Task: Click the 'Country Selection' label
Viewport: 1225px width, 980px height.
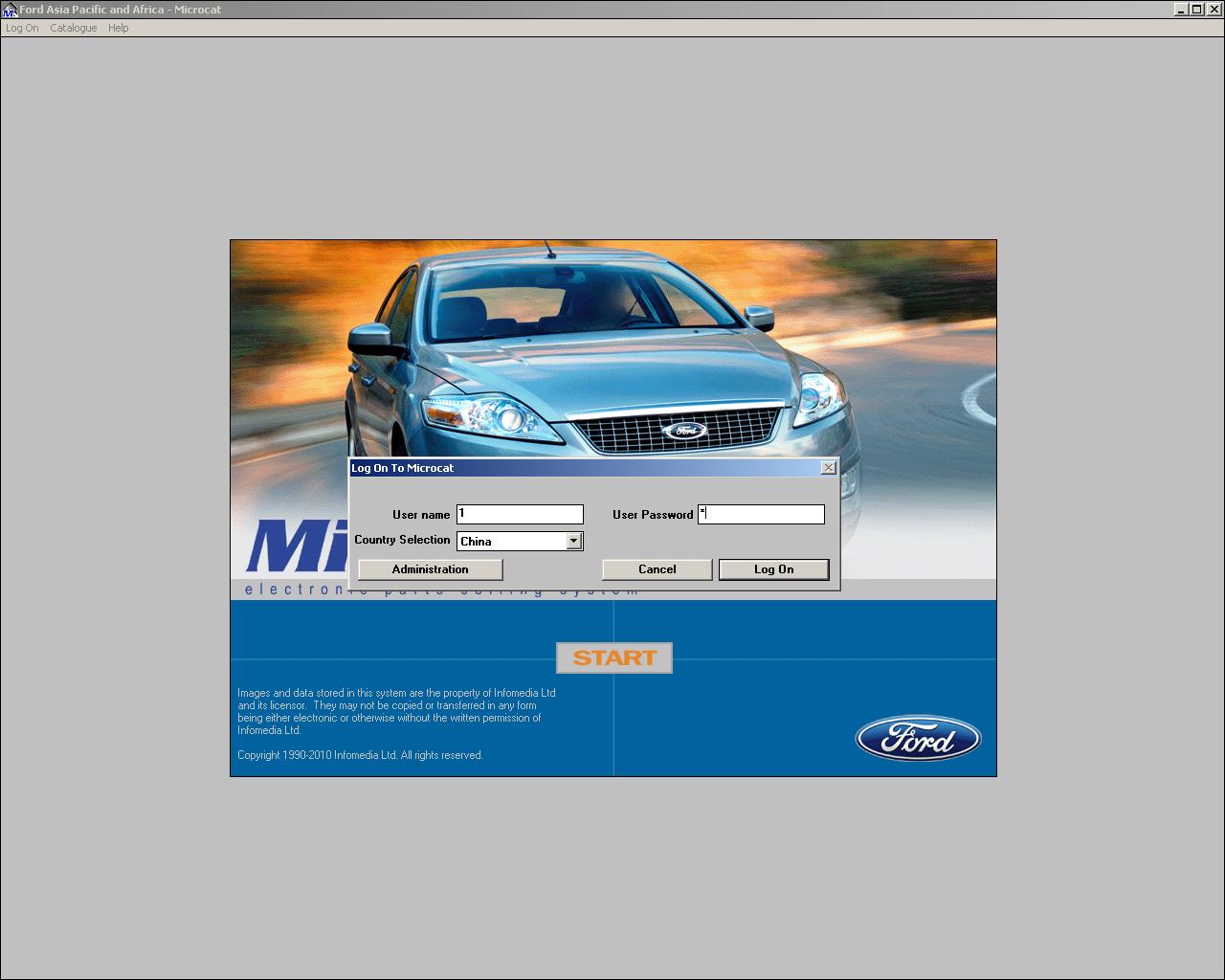Action: (402, 540)
